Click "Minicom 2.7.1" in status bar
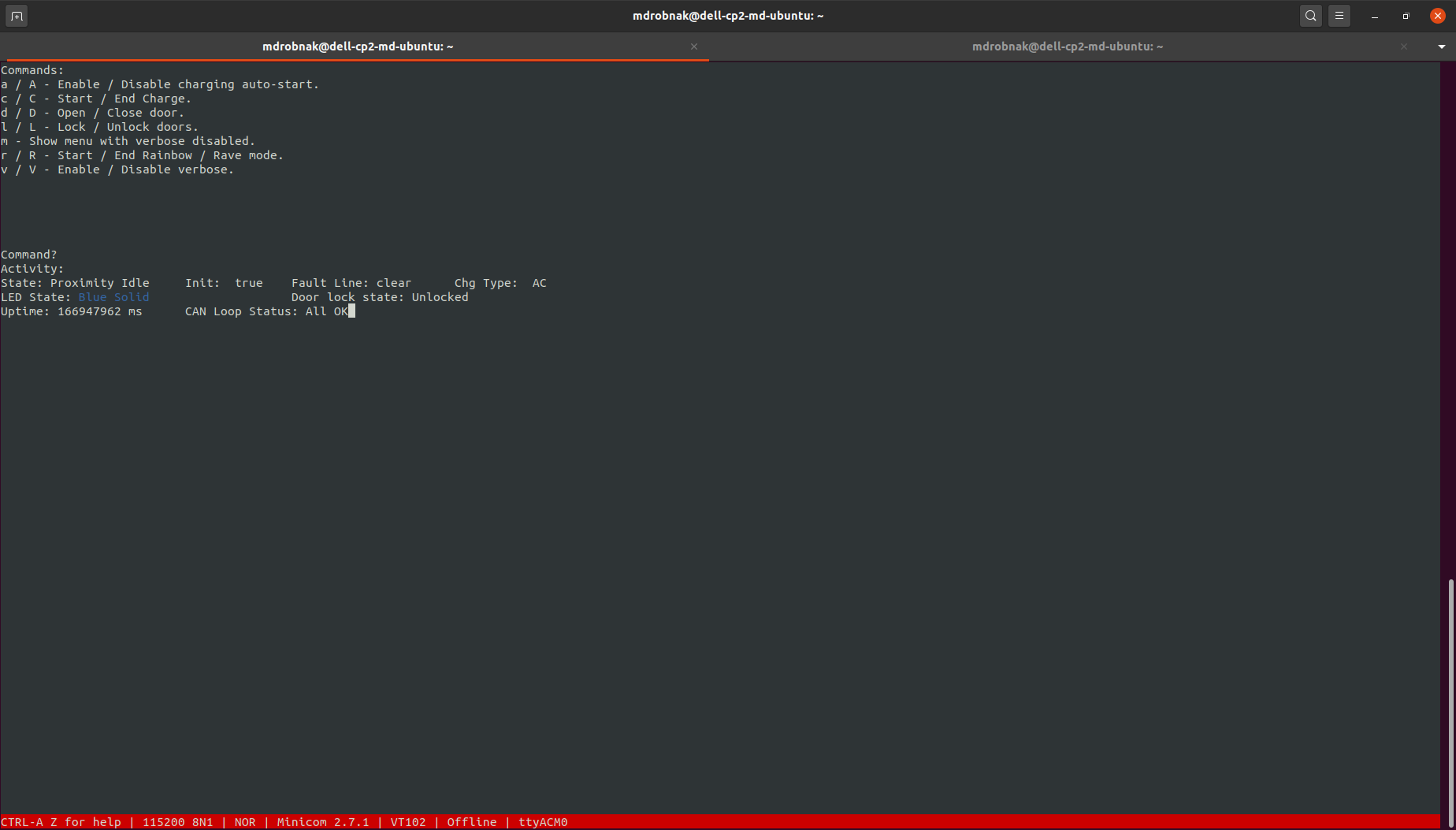The height and width of the screenshot is (830, 1456). (x=323, y=822)
